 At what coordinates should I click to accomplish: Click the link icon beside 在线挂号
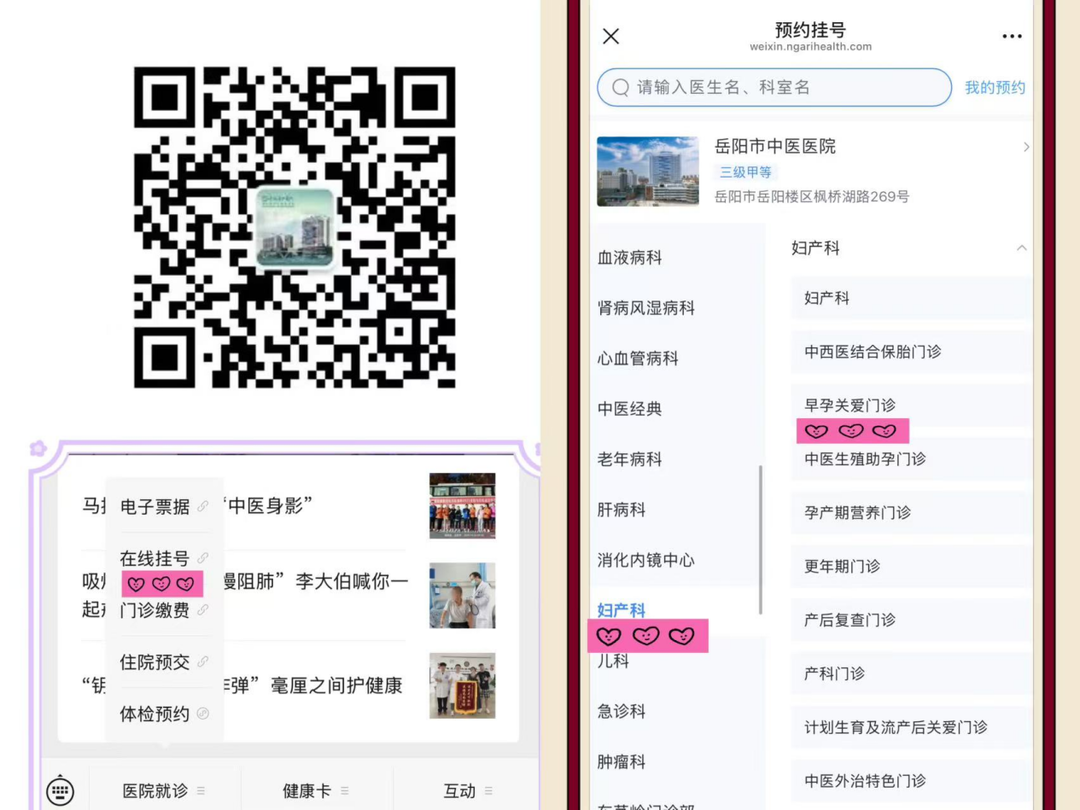tap(202, 558)
